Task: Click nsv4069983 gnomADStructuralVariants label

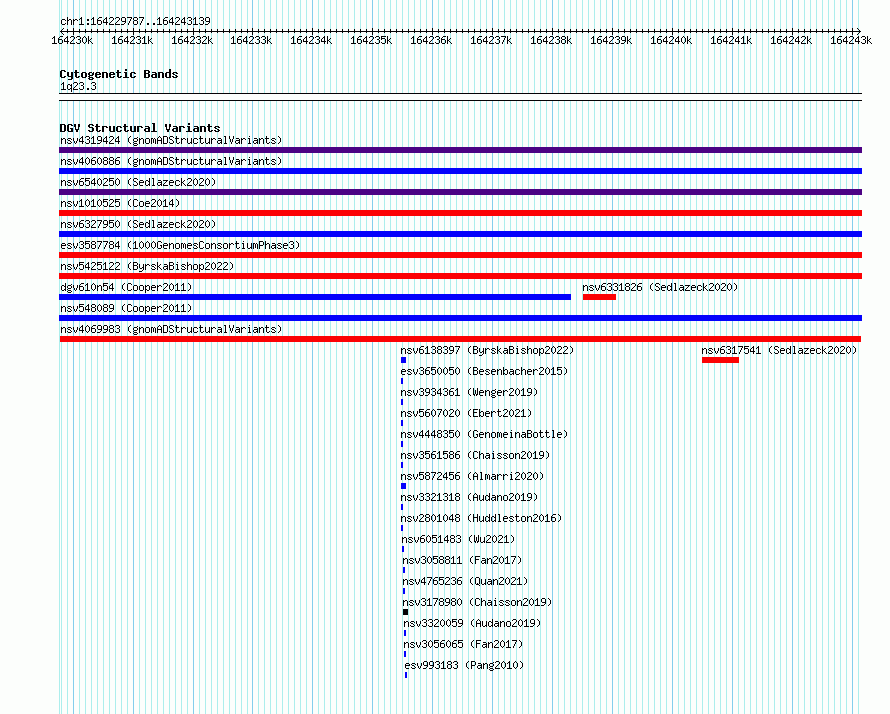Action: (171, 329)
